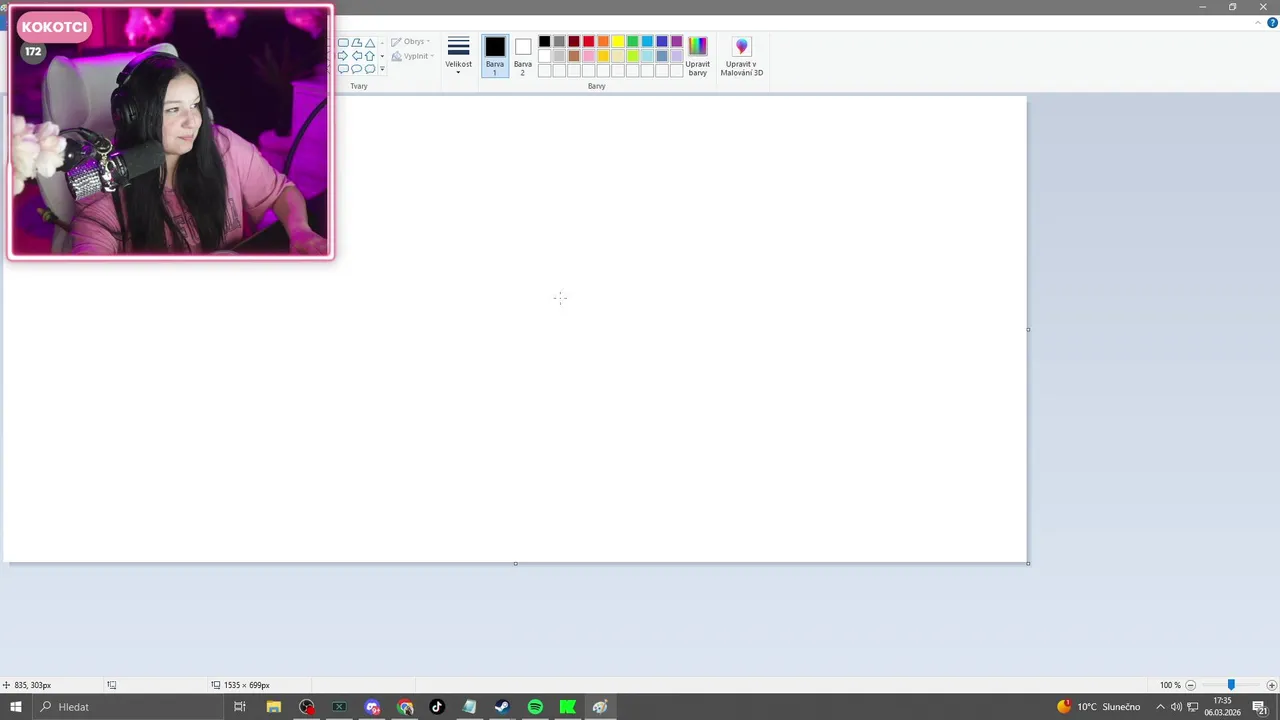
Task: Open Task View in taskbar
Action: pyautogui.click(x=240, y=707)
